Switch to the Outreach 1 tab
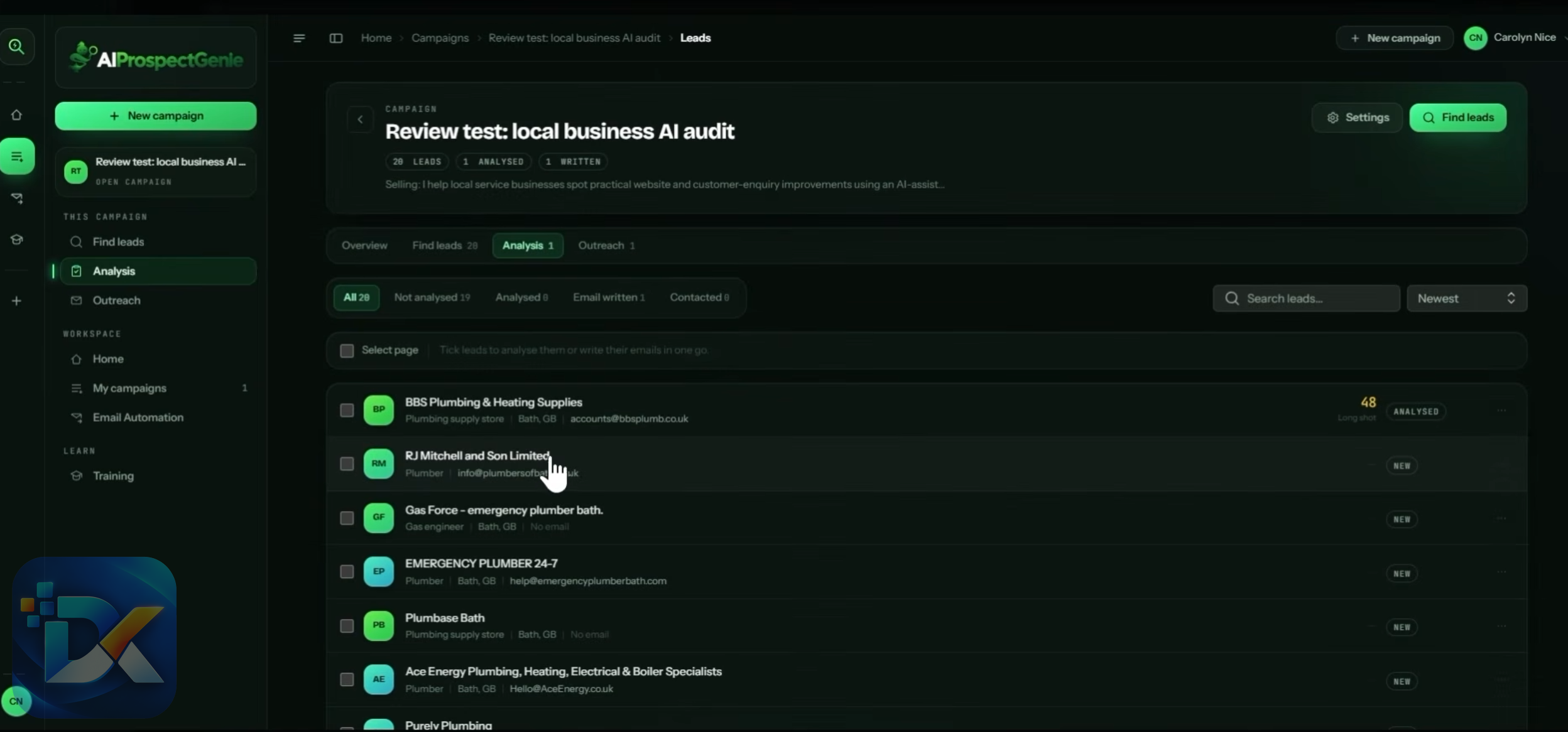1568x732 pixels. click(x=606, y=245)
